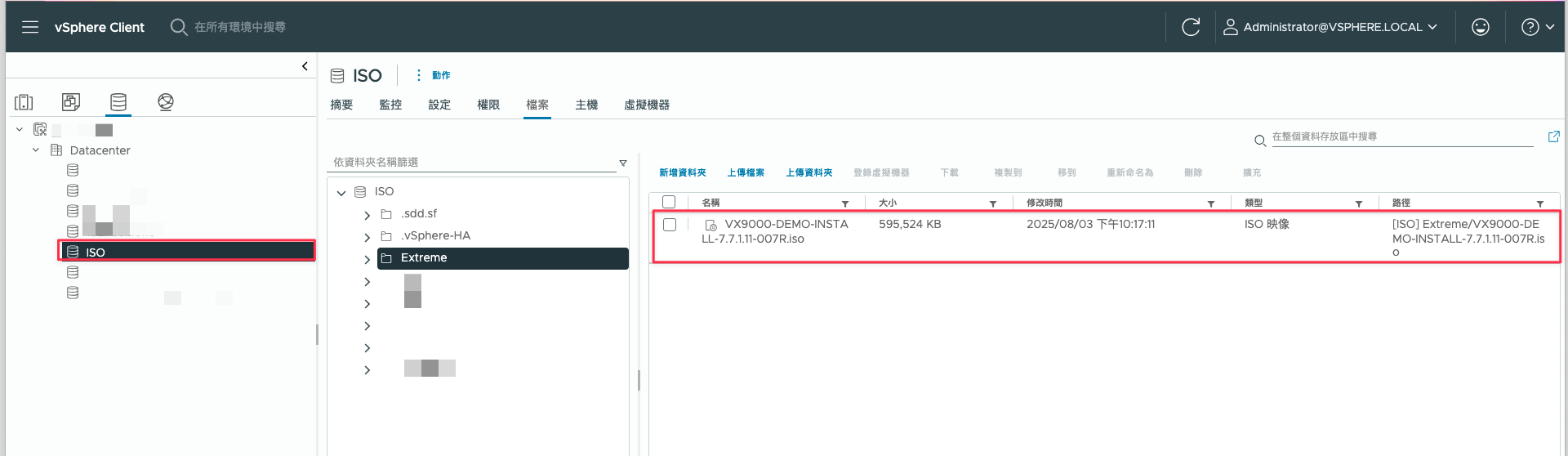Image resolution: width=1568 pixels, height=456 pixels.
Task: Click the VX9000-DEMO-INSTALL-7.7.1.11-007R.iso file name
Action: pos(775,231)
